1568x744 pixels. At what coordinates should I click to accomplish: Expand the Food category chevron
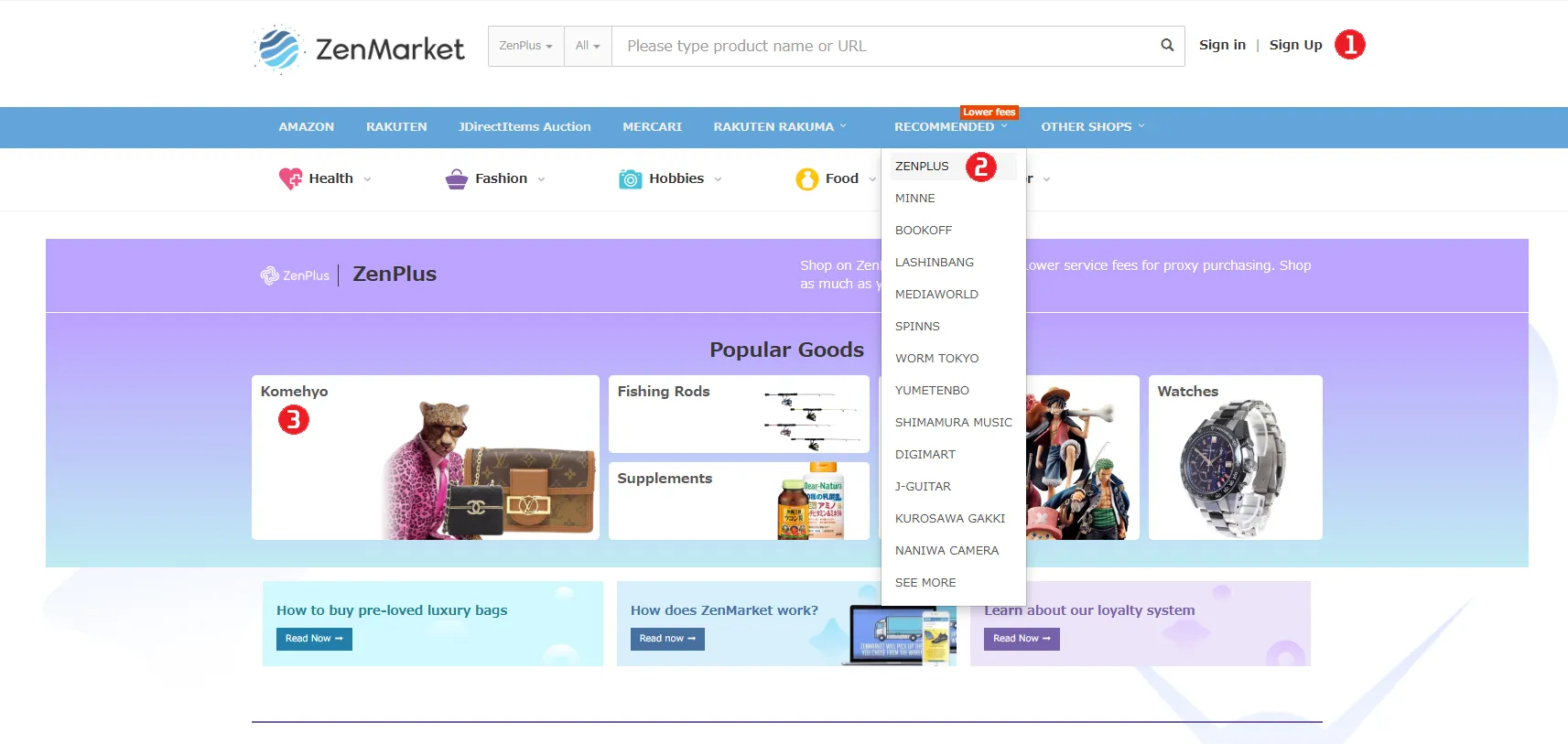pyautogui.click(x=872, y=179)
